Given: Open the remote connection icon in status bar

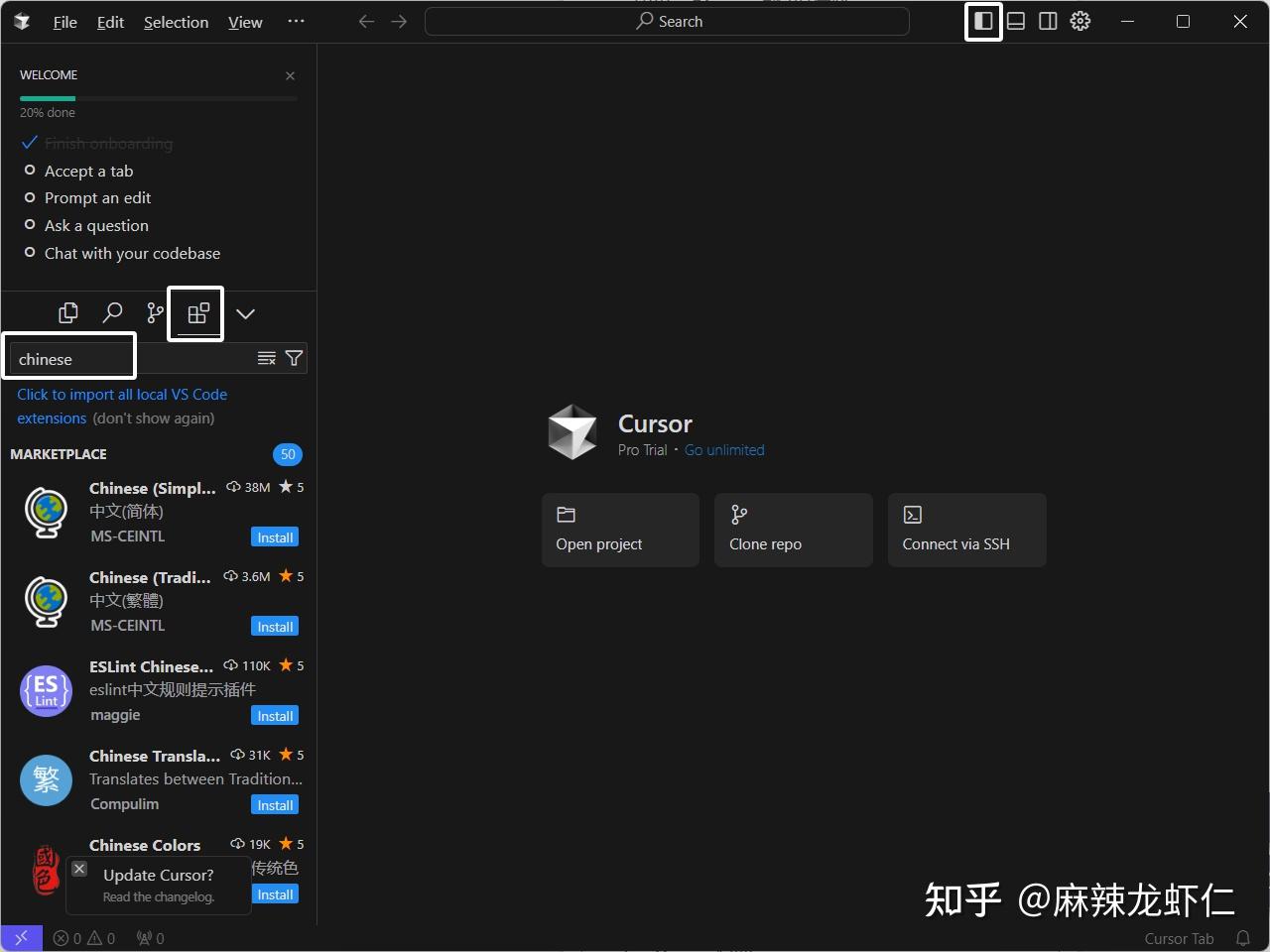Looking at the screenshot, I should tap(21, 937).
